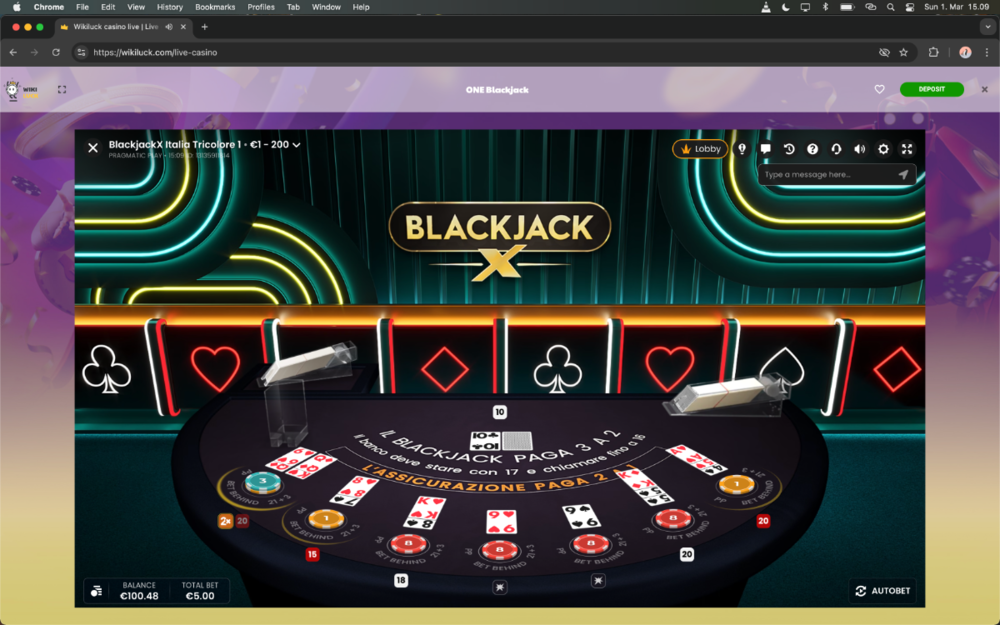Send chat message with arrow icon

coord(903,174)
